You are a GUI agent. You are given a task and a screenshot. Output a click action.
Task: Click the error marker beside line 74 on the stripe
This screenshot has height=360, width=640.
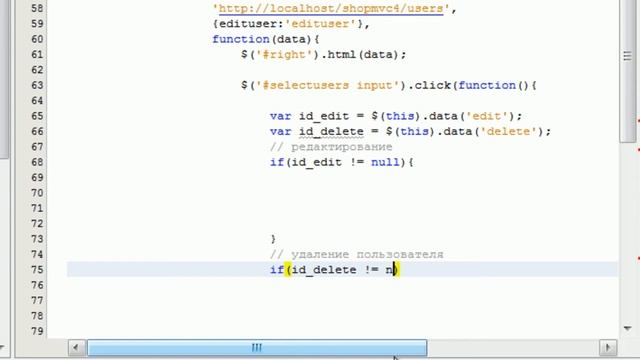click(638, 258)
